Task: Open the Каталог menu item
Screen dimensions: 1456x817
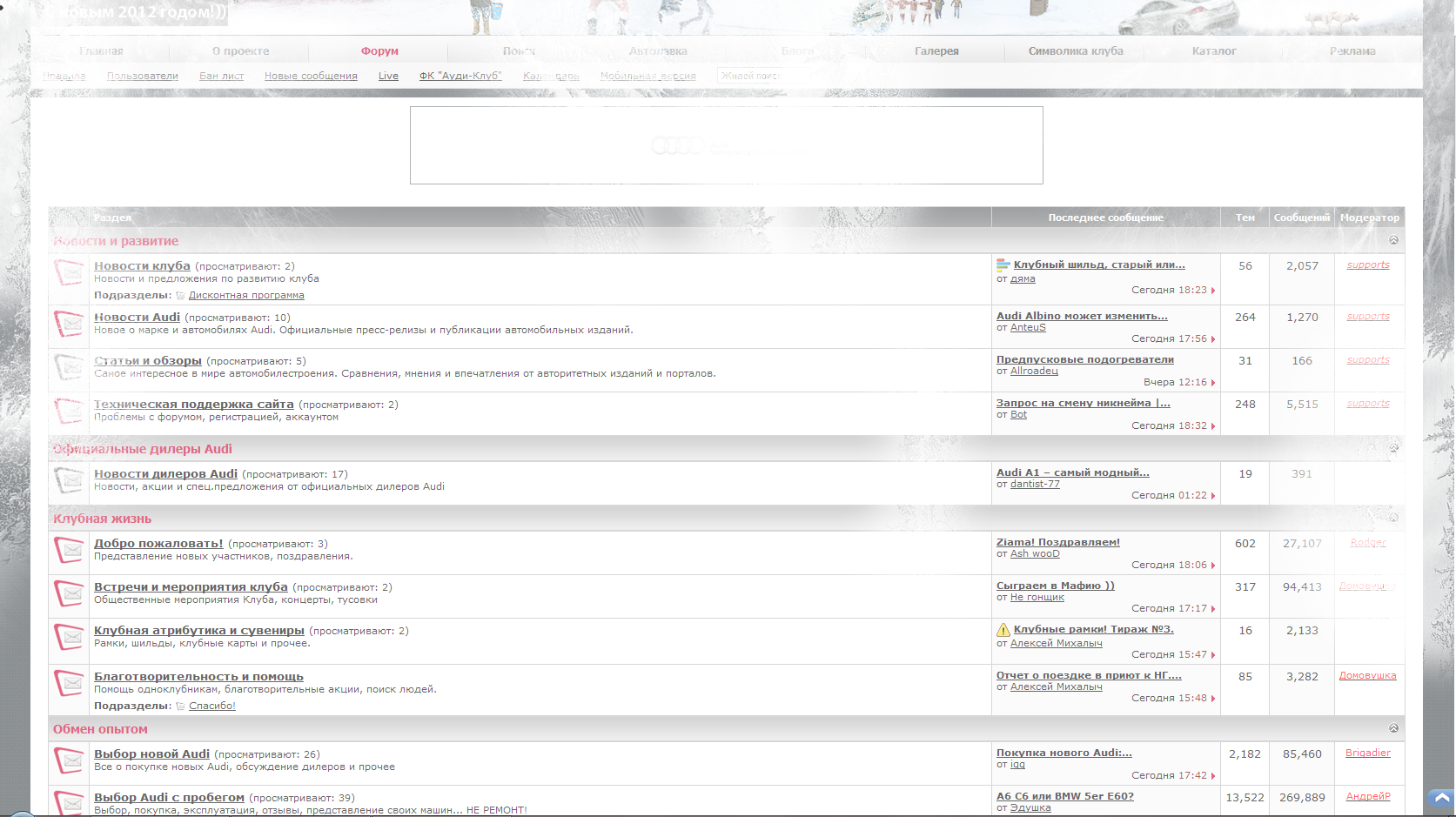Action: (x=1214, y=51)
